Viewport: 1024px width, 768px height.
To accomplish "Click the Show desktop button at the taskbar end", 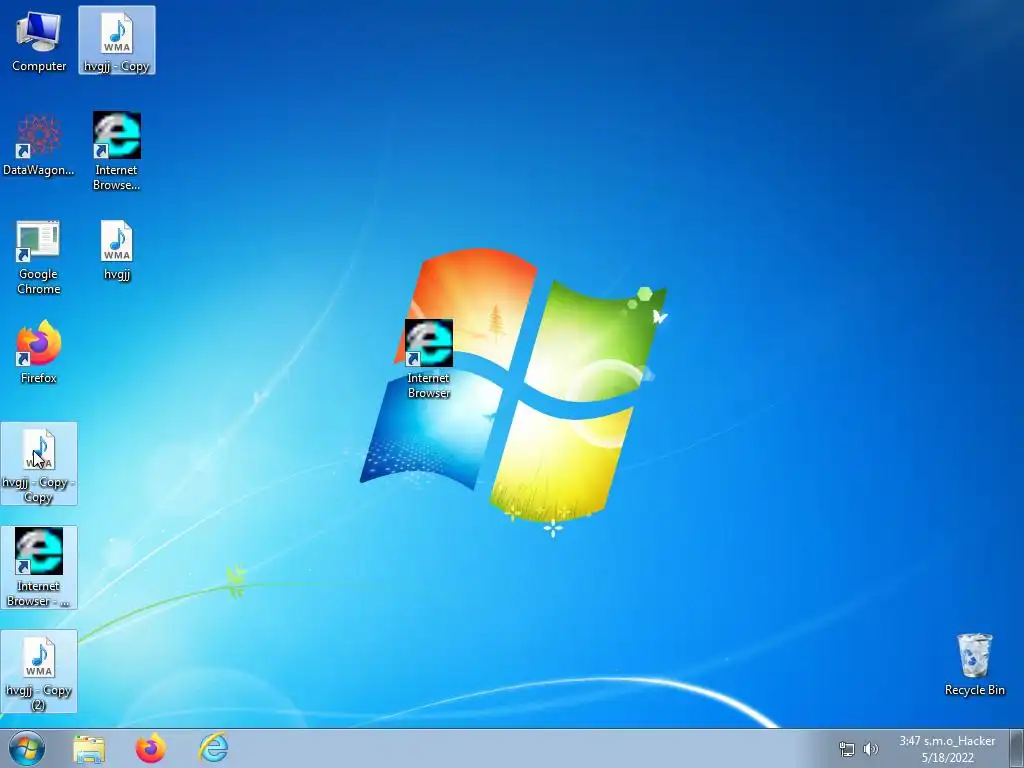I will 1017,748.
